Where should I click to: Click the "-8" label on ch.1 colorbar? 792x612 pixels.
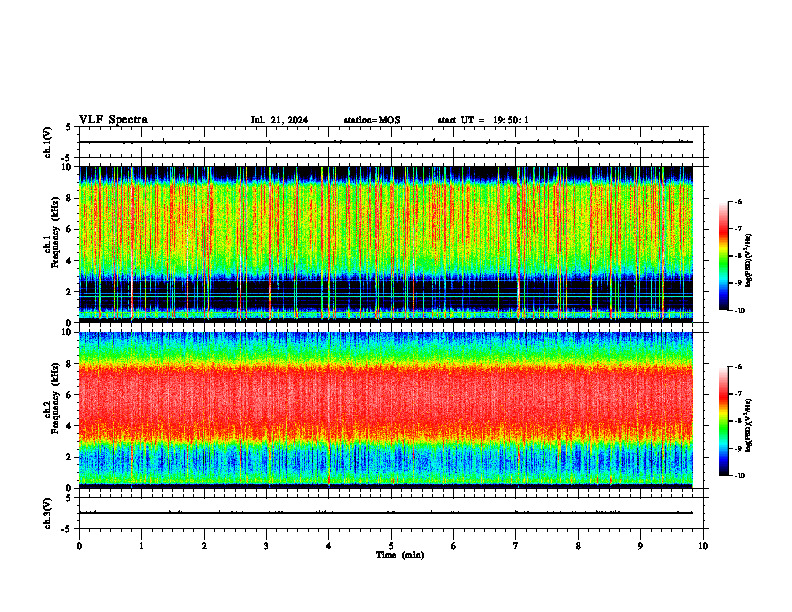(739, 256)
